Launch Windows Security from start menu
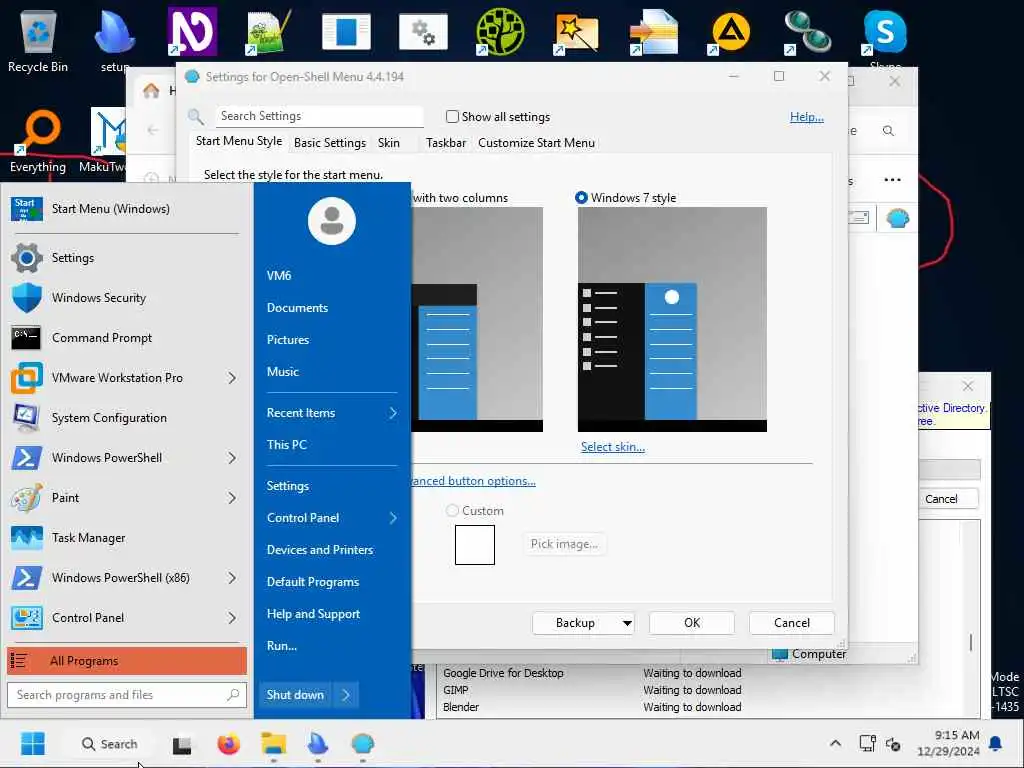Viewport: 1024px width, 768px height. click(x=126, y=298)
